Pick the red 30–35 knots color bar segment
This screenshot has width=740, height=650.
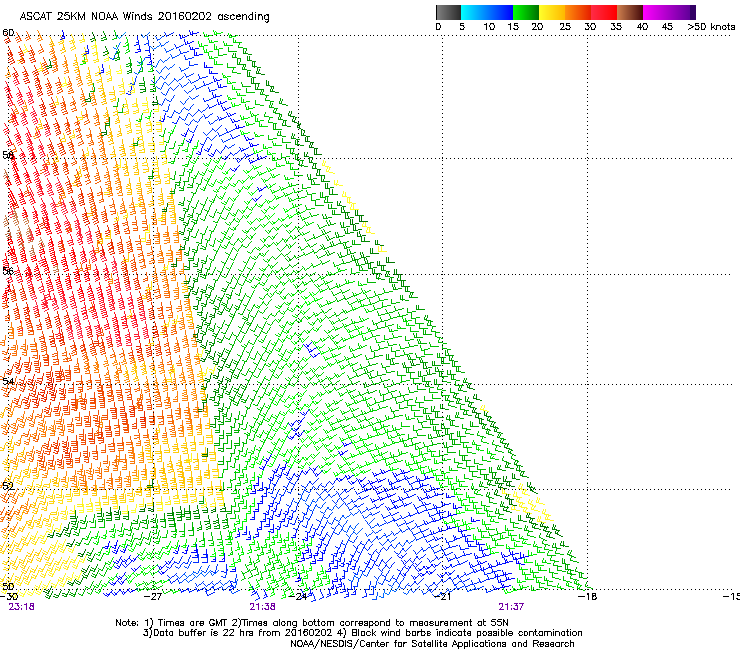pos(604,12)
